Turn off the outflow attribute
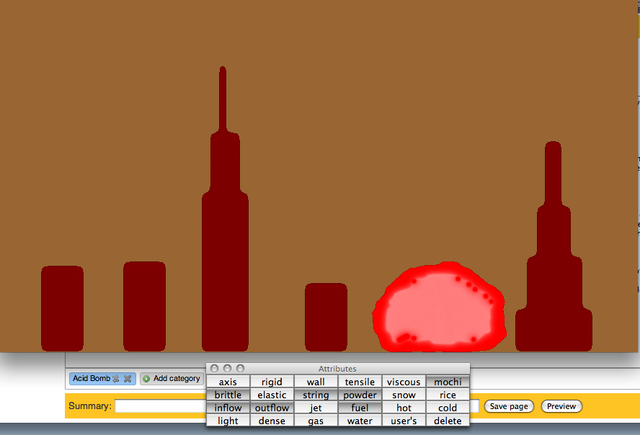This screenshot has height=435, width=640. click(272, 408)
